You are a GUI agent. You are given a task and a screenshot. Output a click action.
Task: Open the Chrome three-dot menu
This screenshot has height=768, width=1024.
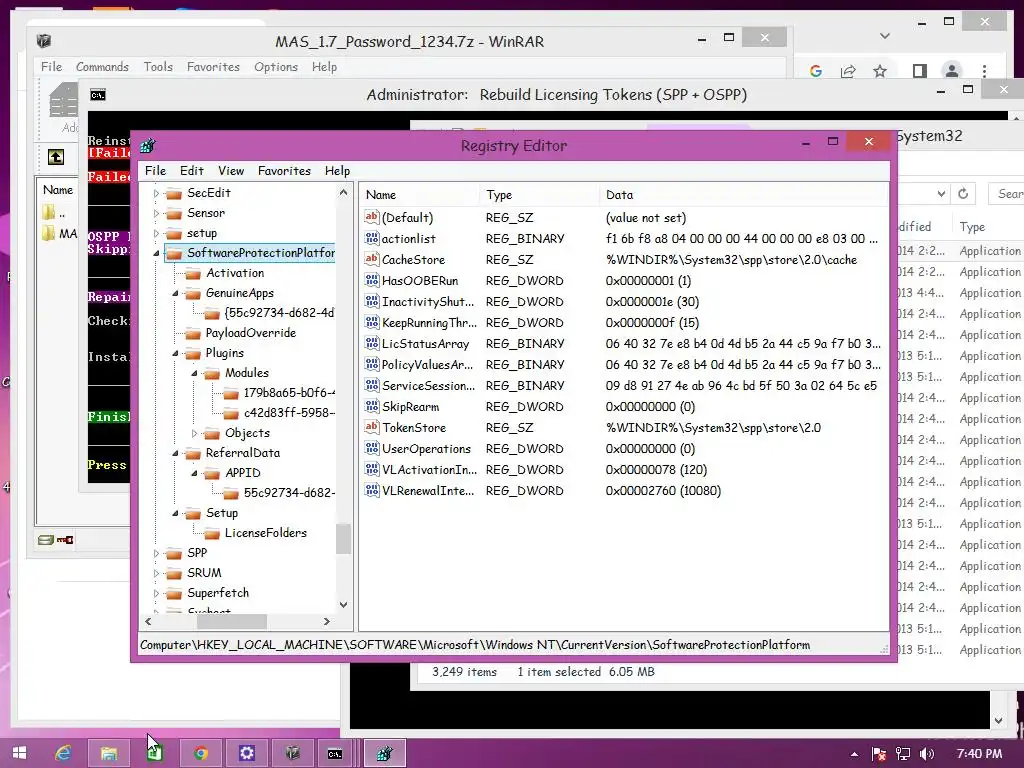click(984, 71)
